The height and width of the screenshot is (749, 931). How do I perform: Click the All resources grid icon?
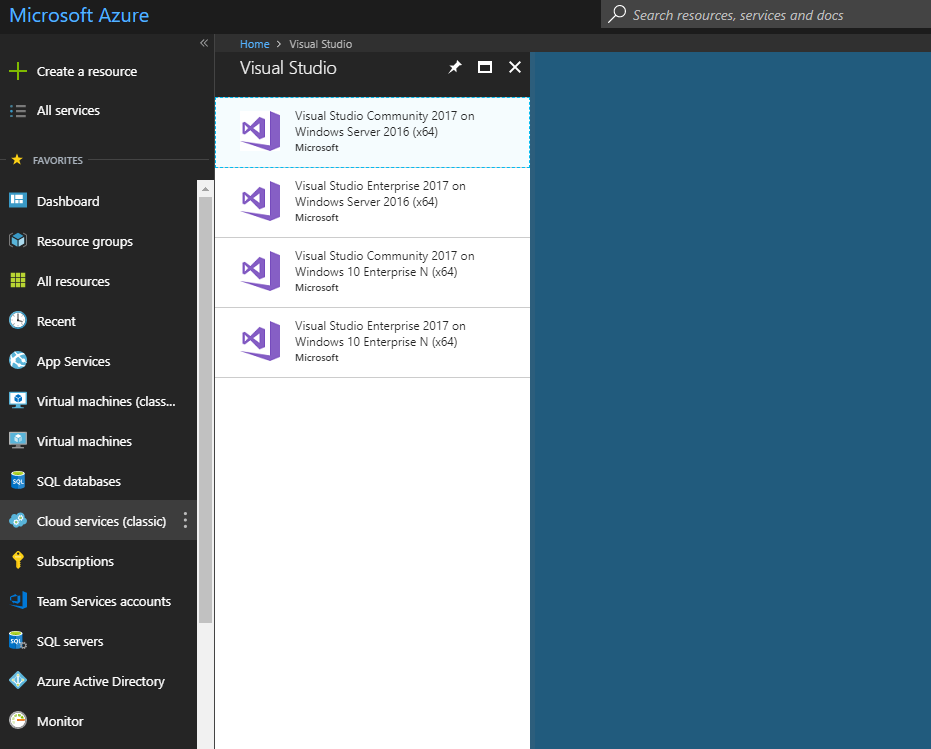pos(18,280)
